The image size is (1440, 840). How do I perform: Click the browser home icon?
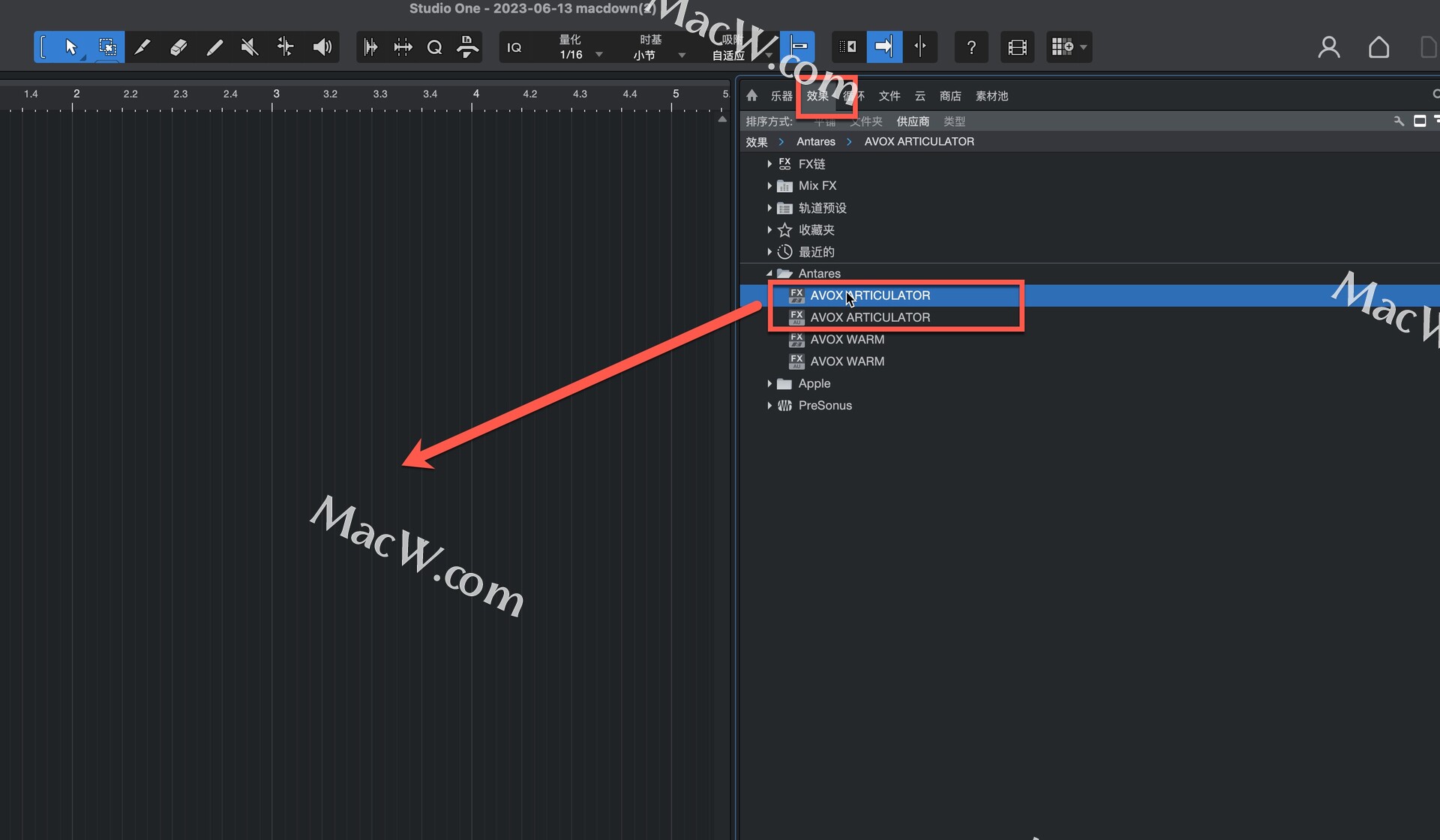pos(751,95)
